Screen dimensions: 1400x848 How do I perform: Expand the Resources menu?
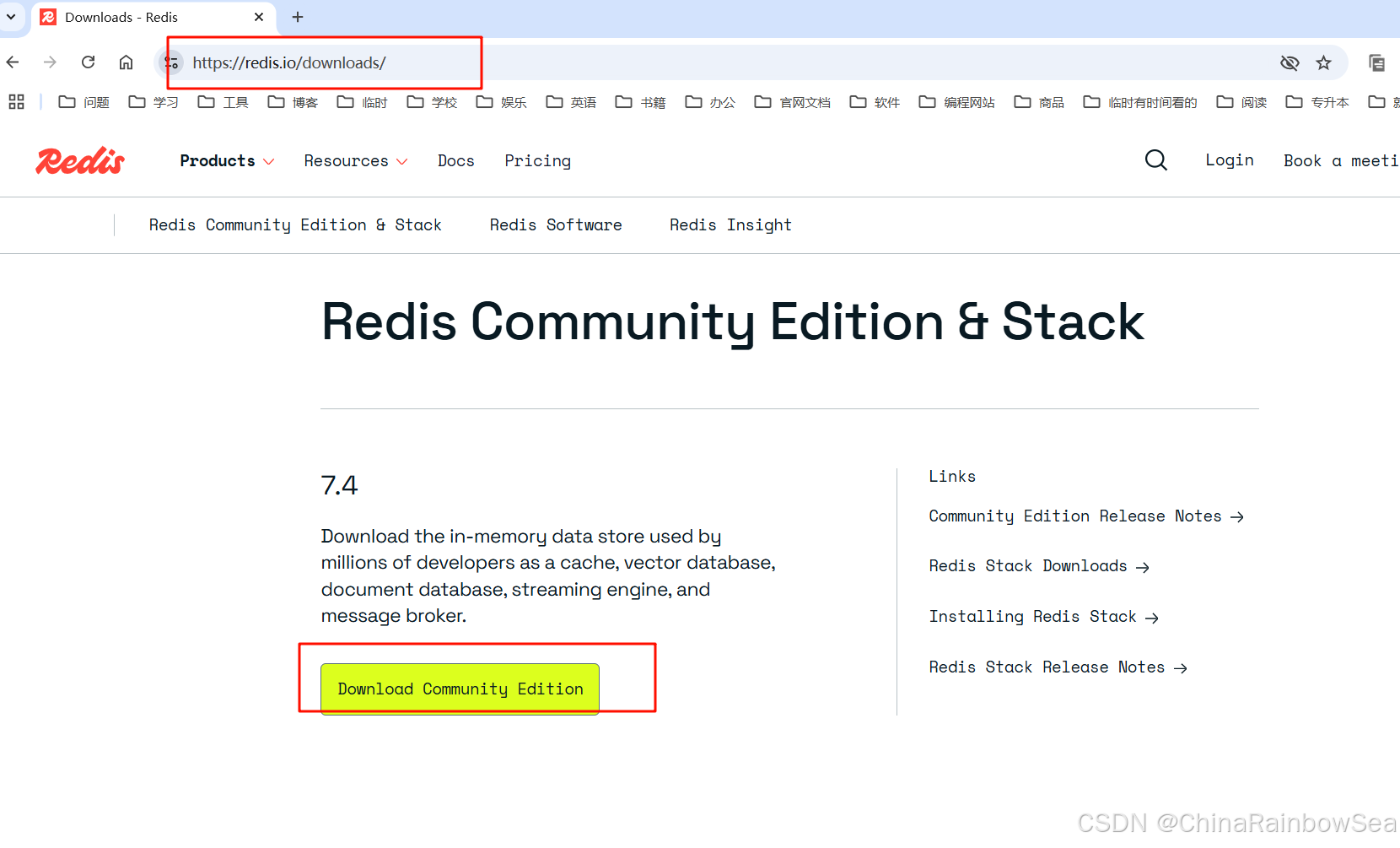pyautogui.click(x=356, y=160)
